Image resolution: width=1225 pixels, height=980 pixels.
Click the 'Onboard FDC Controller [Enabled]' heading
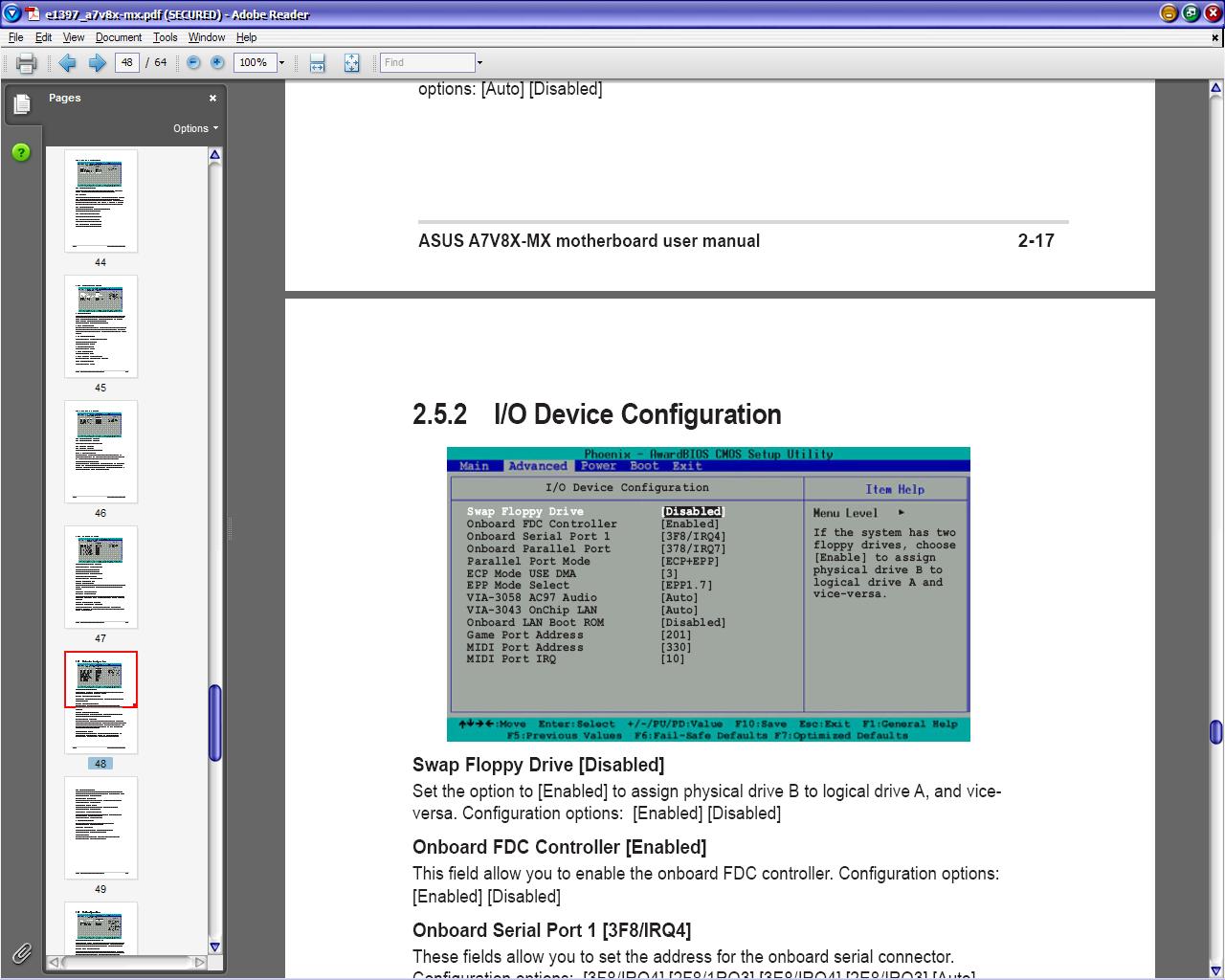tap(559, 847)
